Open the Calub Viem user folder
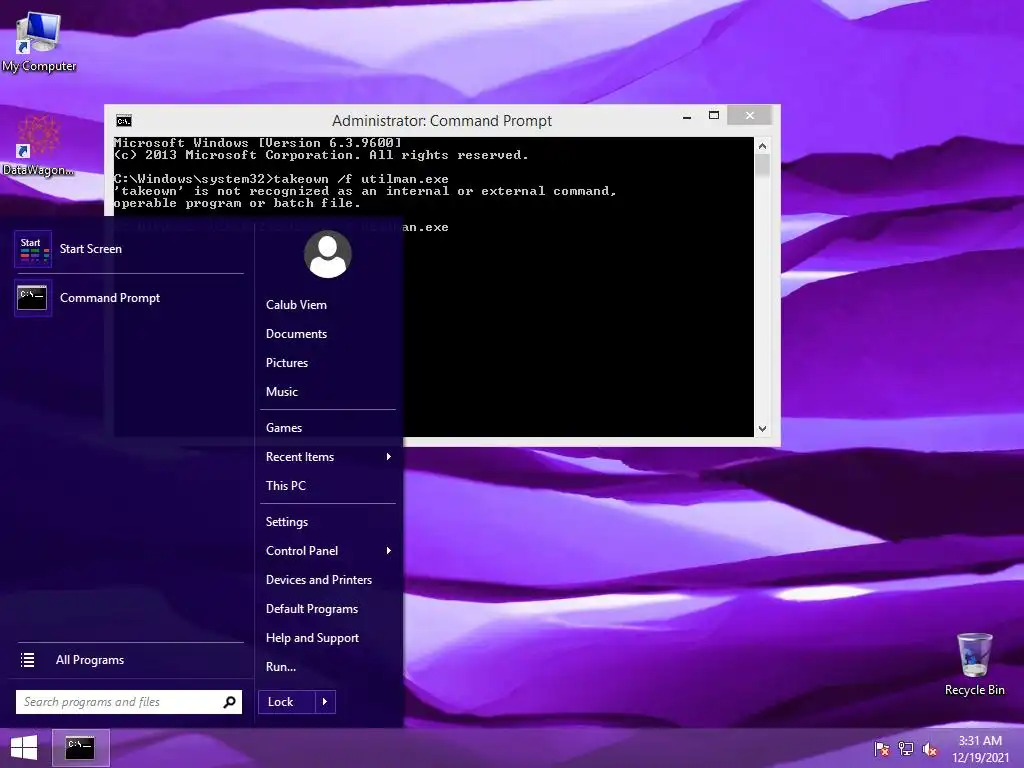The height and width of the screenshot is (768, 1024). [296, 305]
